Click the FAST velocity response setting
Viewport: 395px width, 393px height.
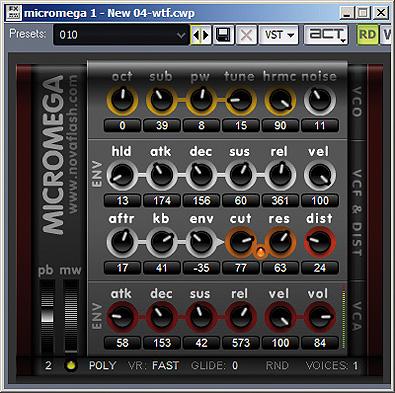pos(166,366)
